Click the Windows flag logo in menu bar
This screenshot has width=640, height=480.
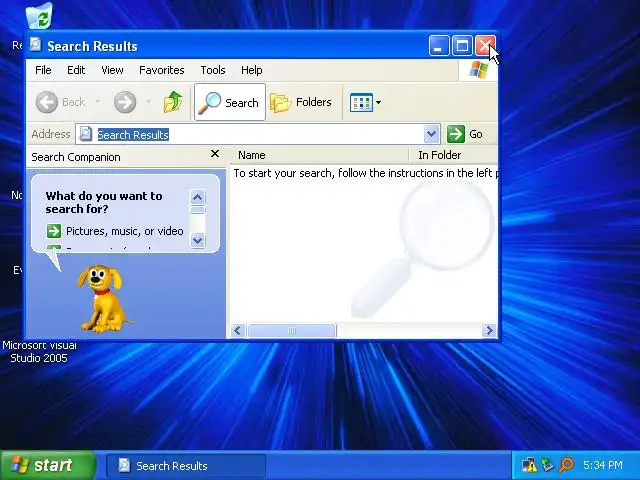pyautogui.click(x=478, y=70)
